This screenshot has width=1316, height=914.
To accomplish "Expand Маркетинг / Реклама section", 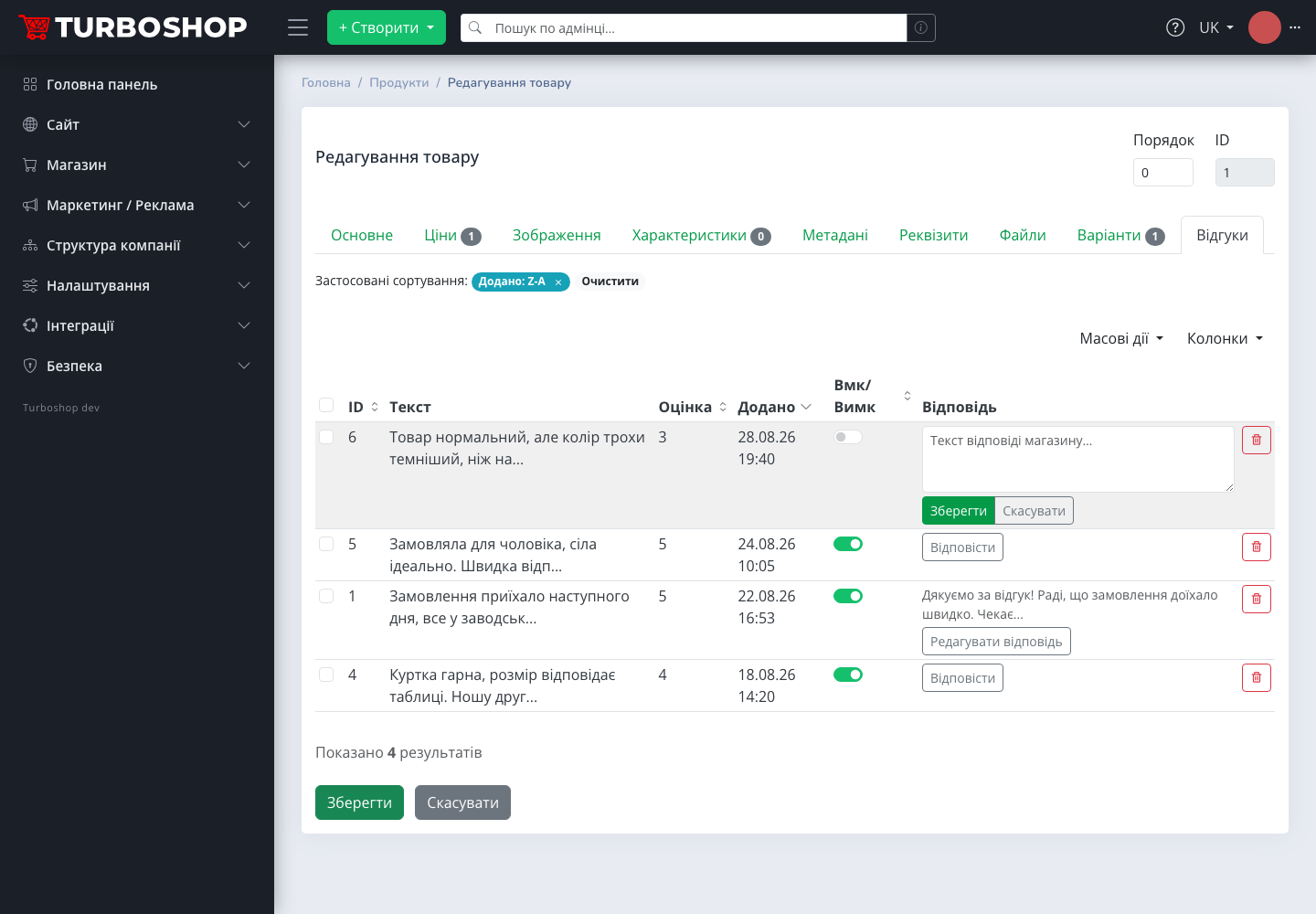I will pos(244,205).
